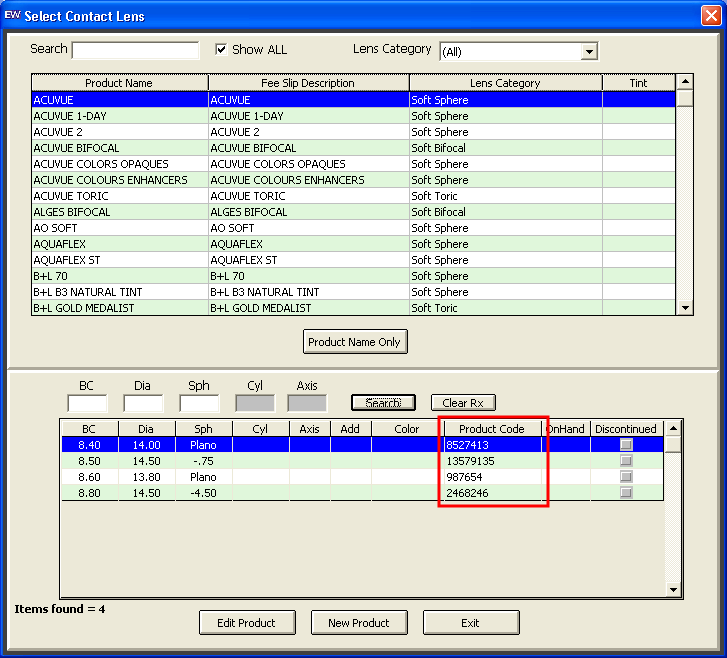Select the ALGES BIFOCAL product row
727x658 pixels.
(353, 212)
